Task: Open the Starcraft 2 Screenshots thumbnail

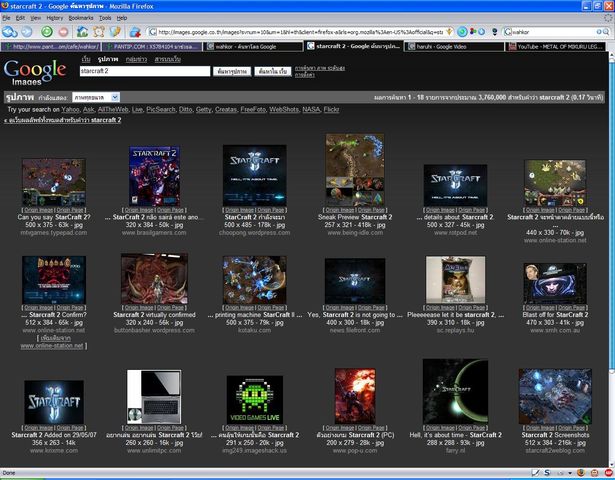Action: [x=555, y=396]
